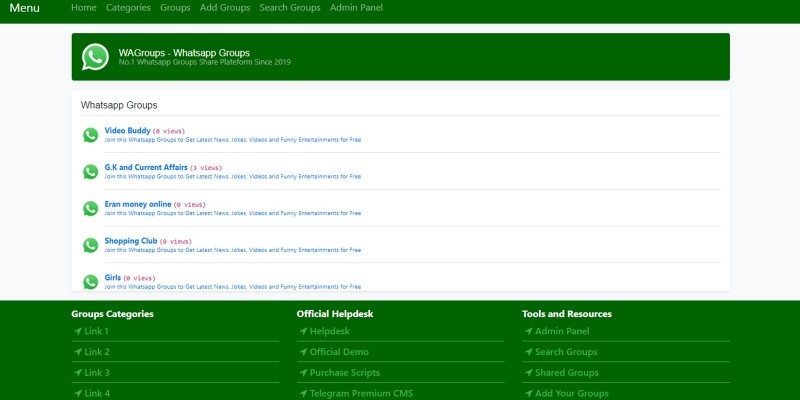
Task: Open the Shopping Club group link
Action: pos(130,241)
